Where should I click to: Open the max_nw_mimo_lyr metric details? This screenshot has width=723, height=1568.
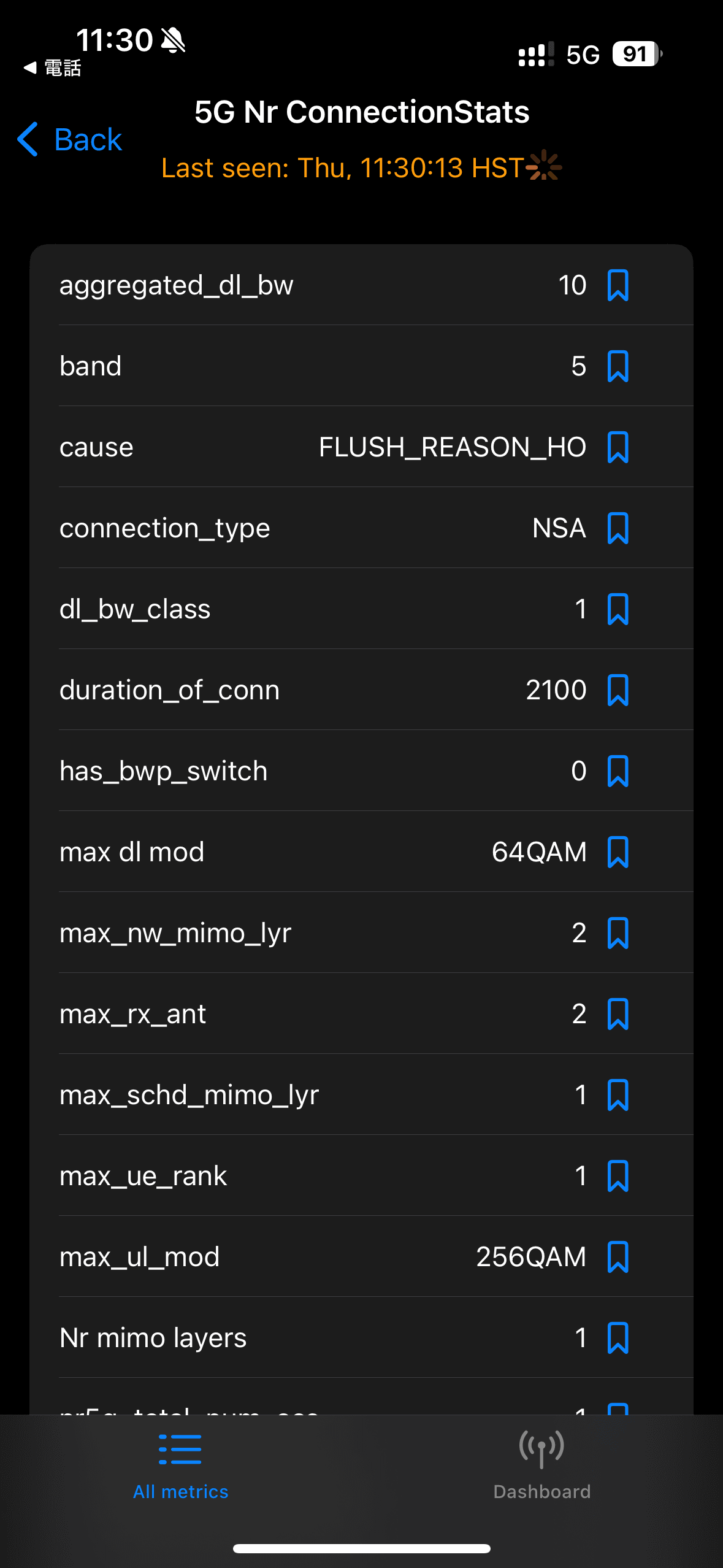point(307,932)
